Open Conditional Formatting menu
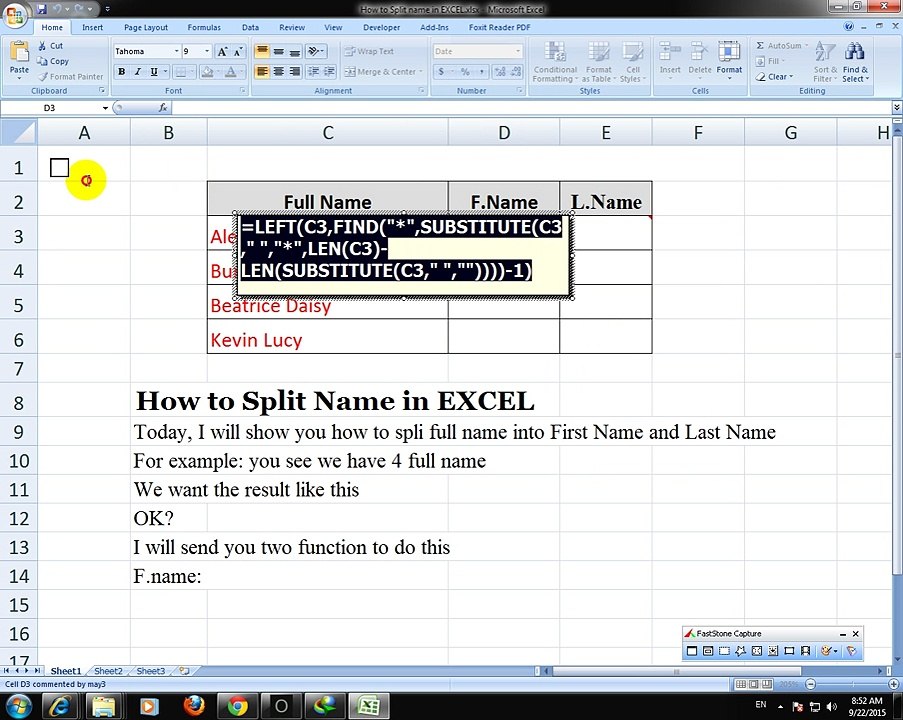Viewport: 903px width, 720px height. (x=555, y=62)
